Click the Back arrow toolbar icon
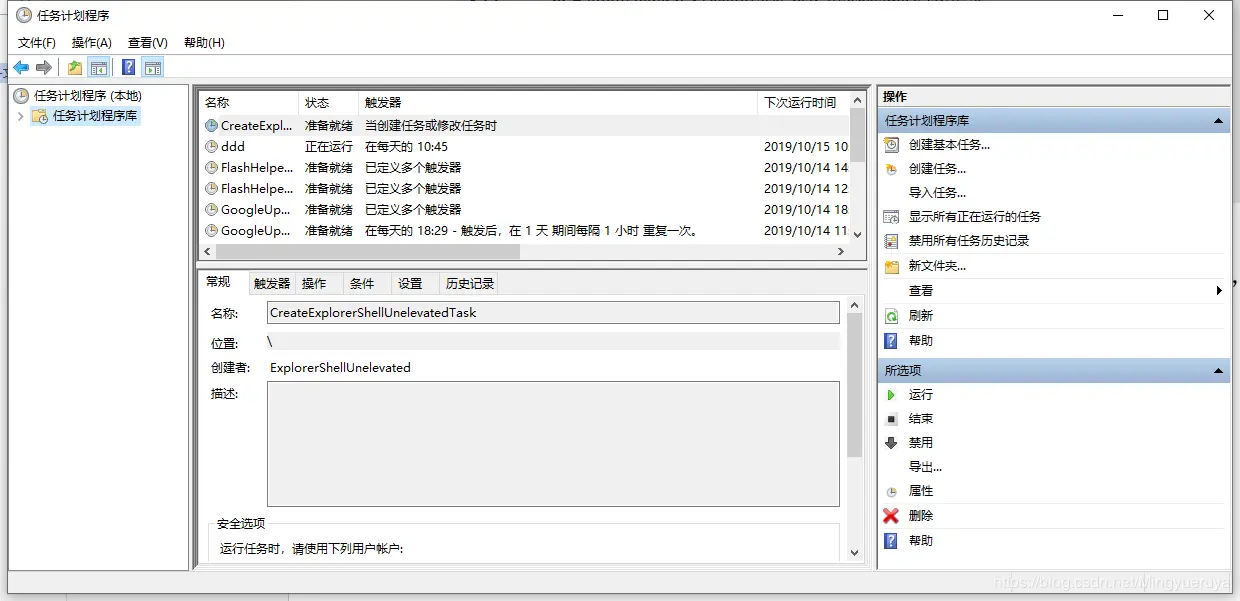Image resolution: width=1240 pixels, height=601 pixels. (21, 68)
